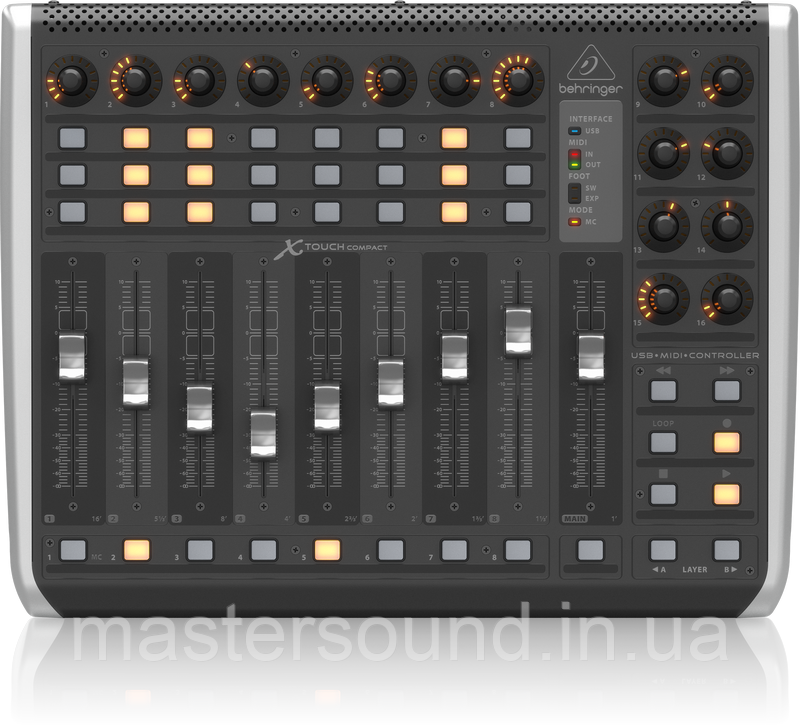Viewport: 800px width, 726px height.
Task: Grab the channel 3 fader cap
Action: click(199, 408)
